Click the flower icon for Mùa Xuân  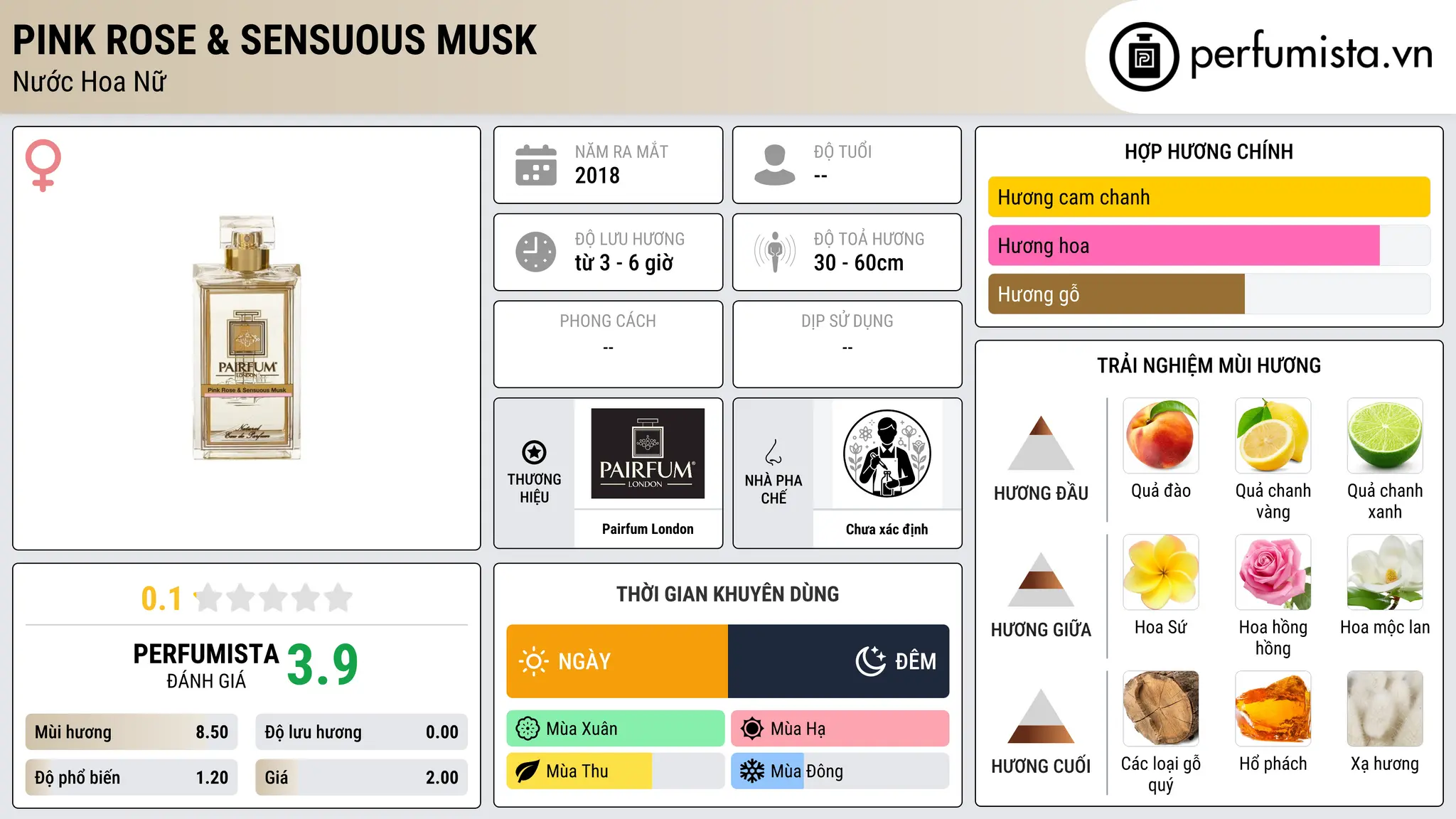point(528,729)
